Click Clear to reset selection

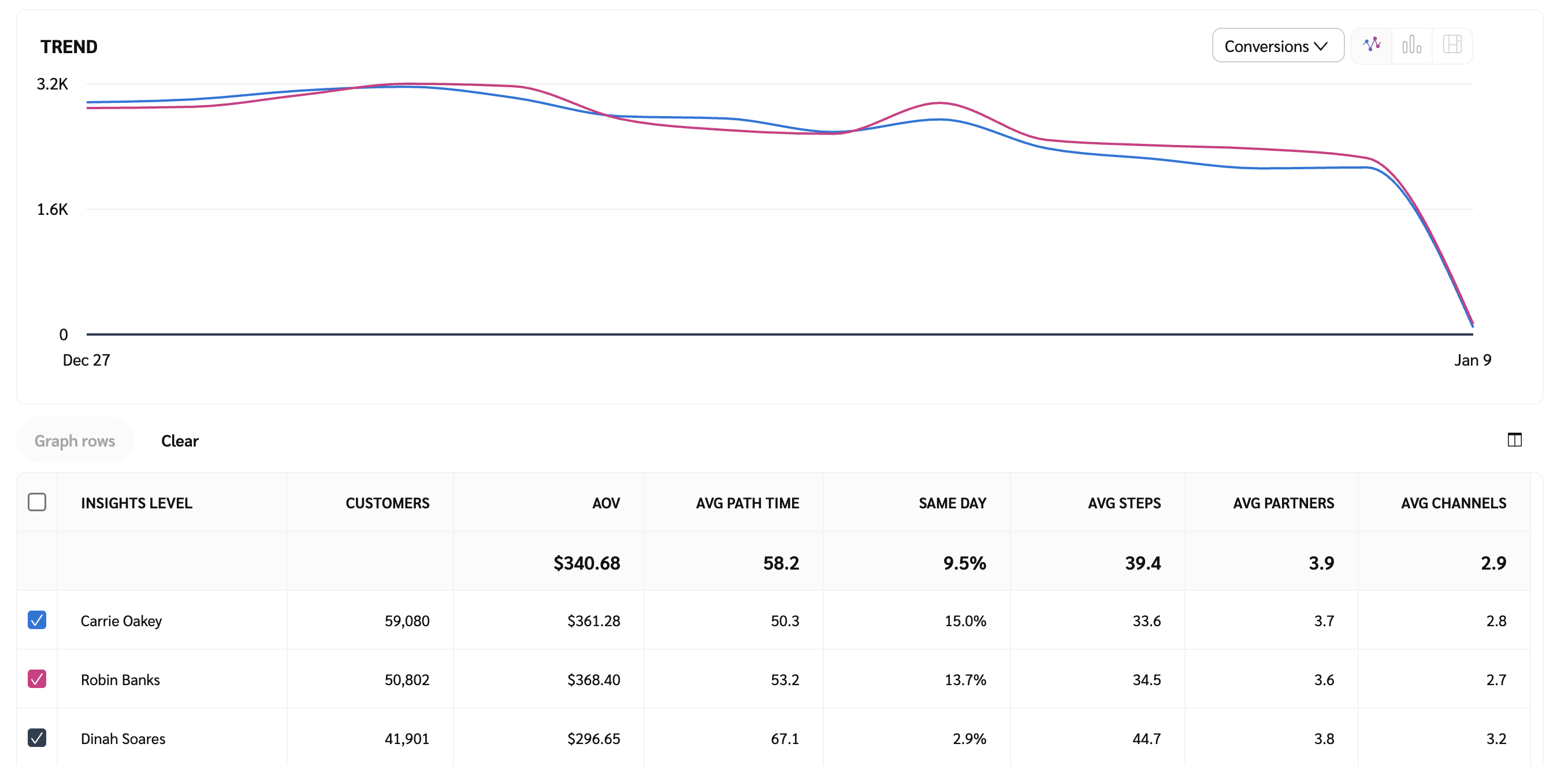click(180, 441)
